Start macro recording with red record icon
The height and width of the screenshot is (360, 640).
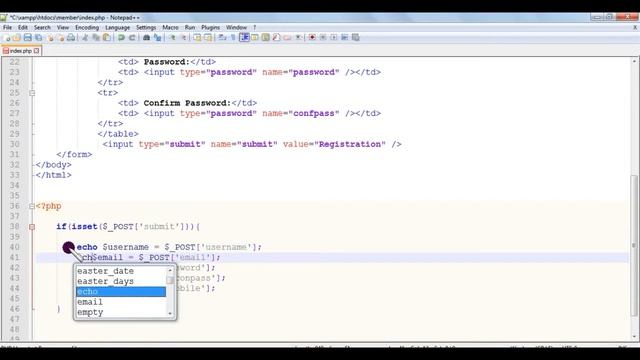(x=312, y=38)
